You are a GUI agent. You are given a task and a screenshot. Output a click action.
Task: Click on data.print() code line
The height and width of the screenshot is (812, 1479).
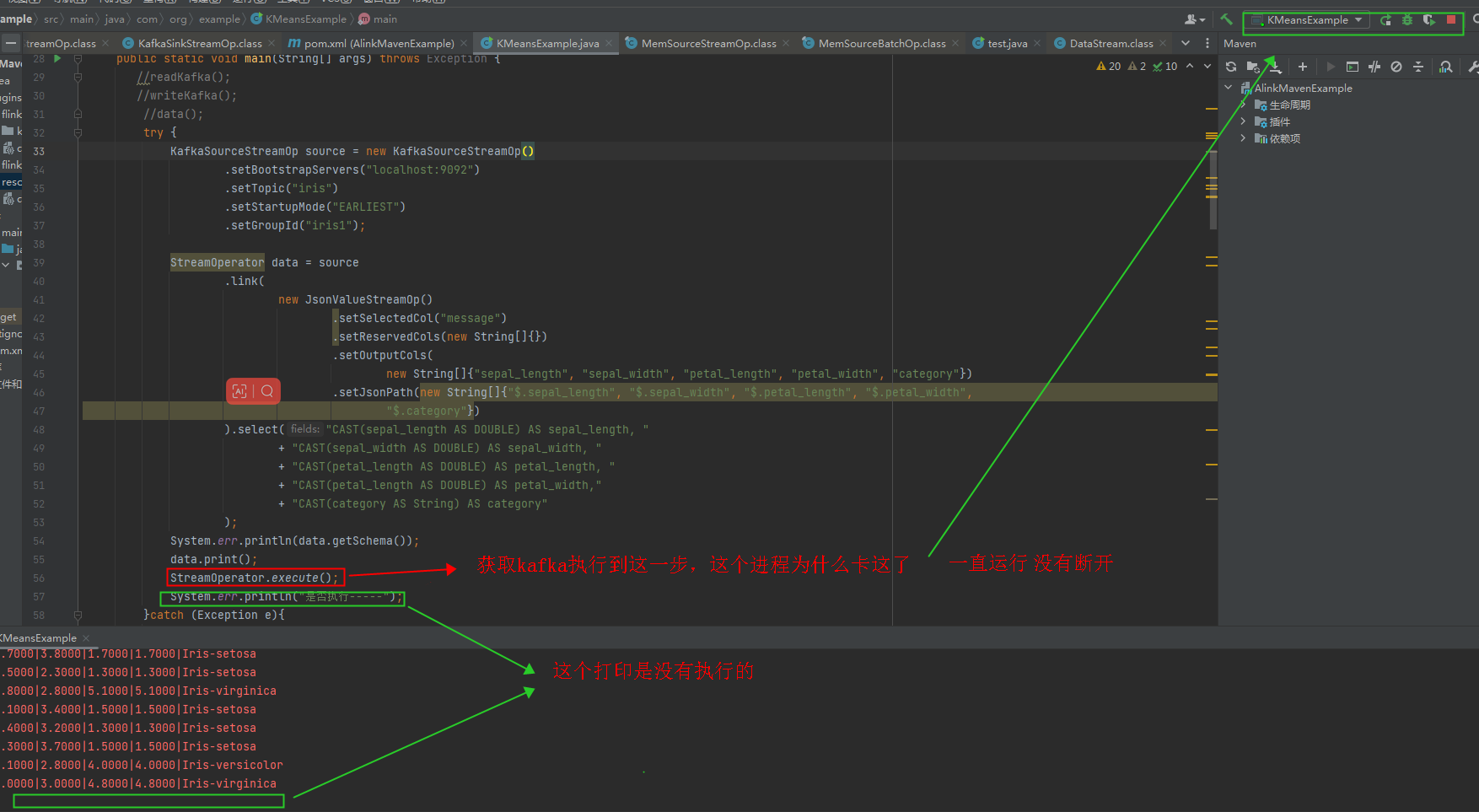pos(213,559)
